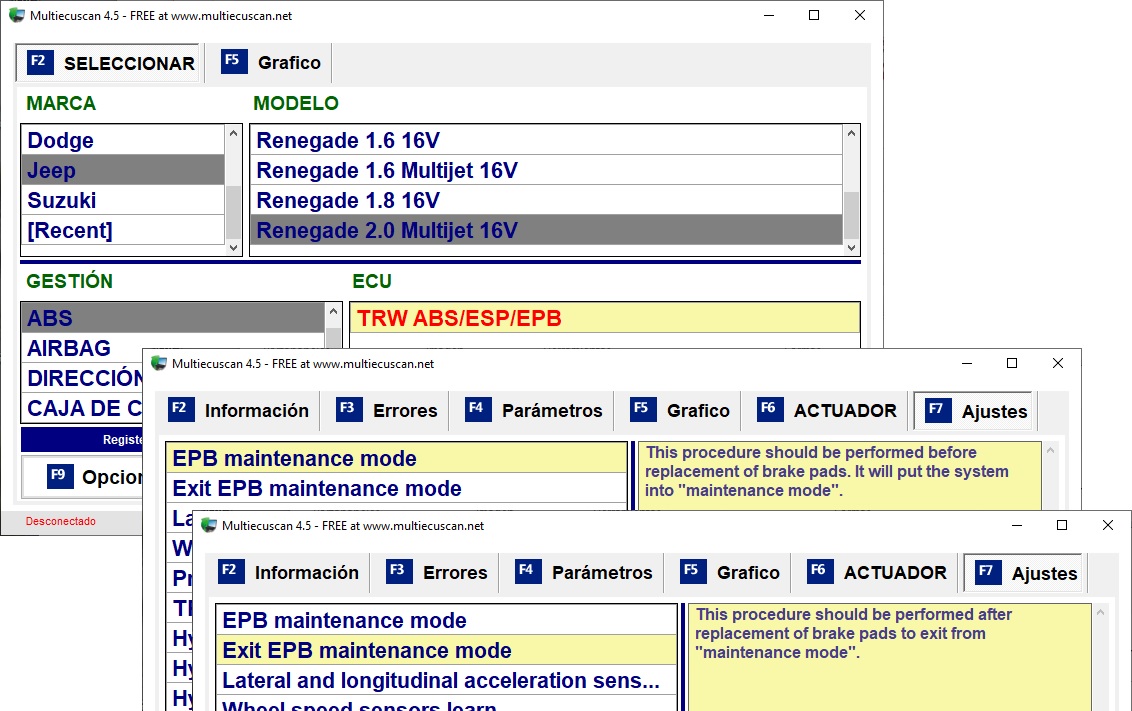
Task: Choose Renegade 2.0 Multijet 16V model
Action: click(547, 230)
